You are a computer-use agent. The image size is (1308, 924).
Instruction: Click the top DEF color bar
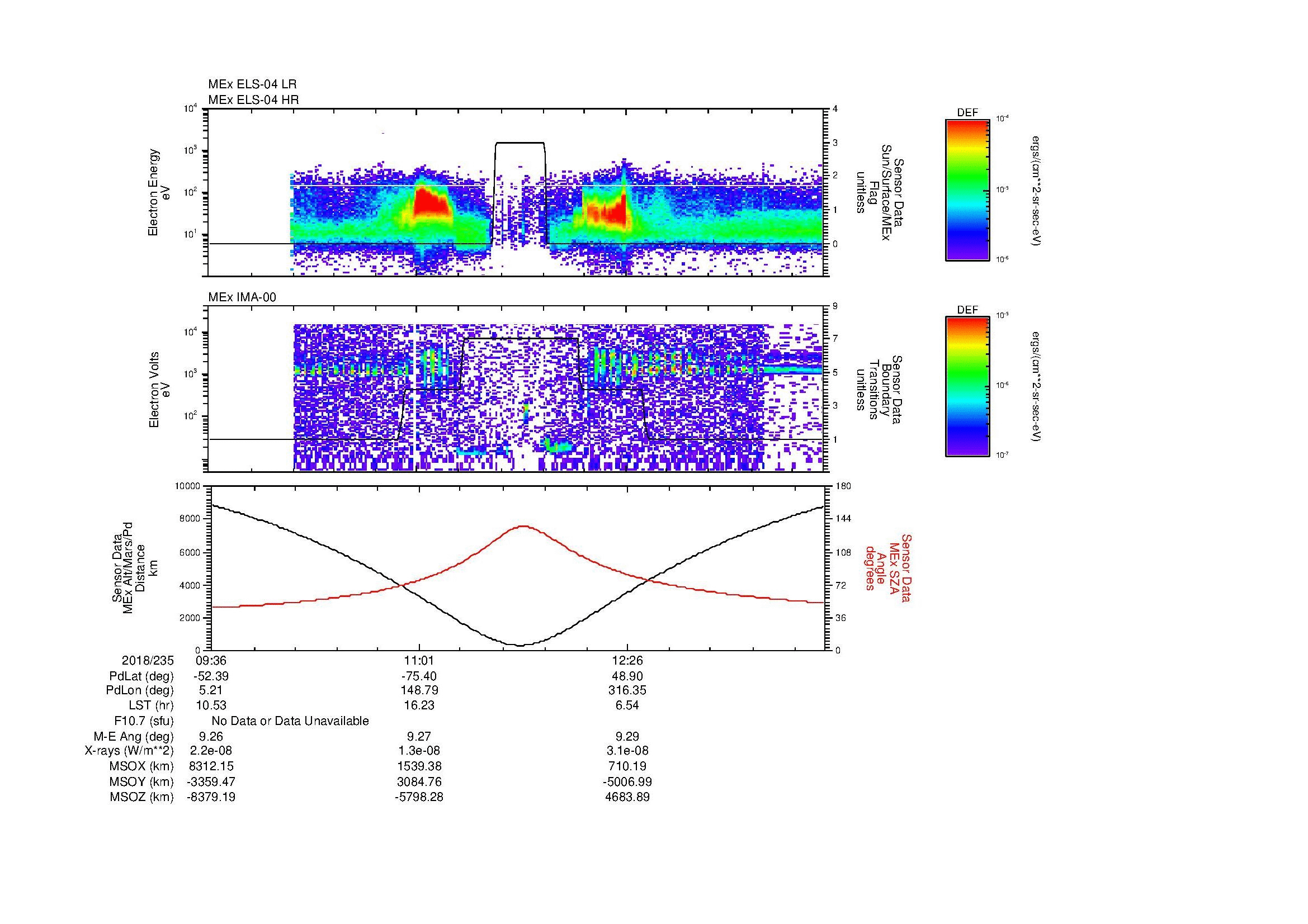click(967, 189)
